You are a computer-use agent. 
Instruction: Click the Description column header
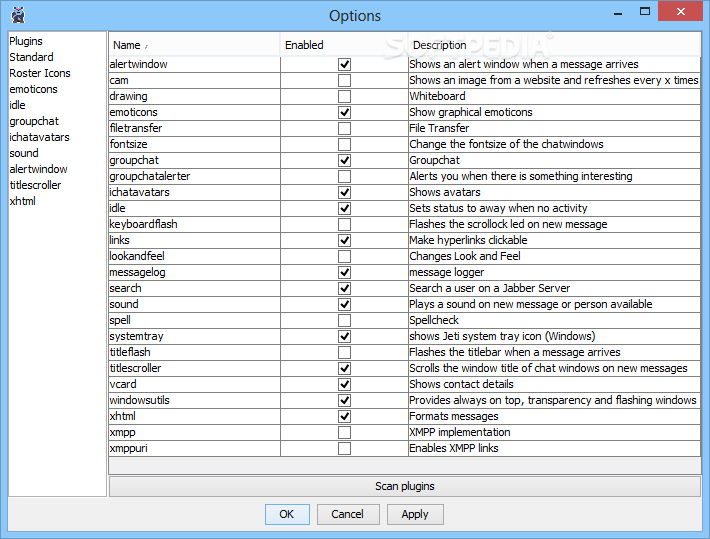554,45
